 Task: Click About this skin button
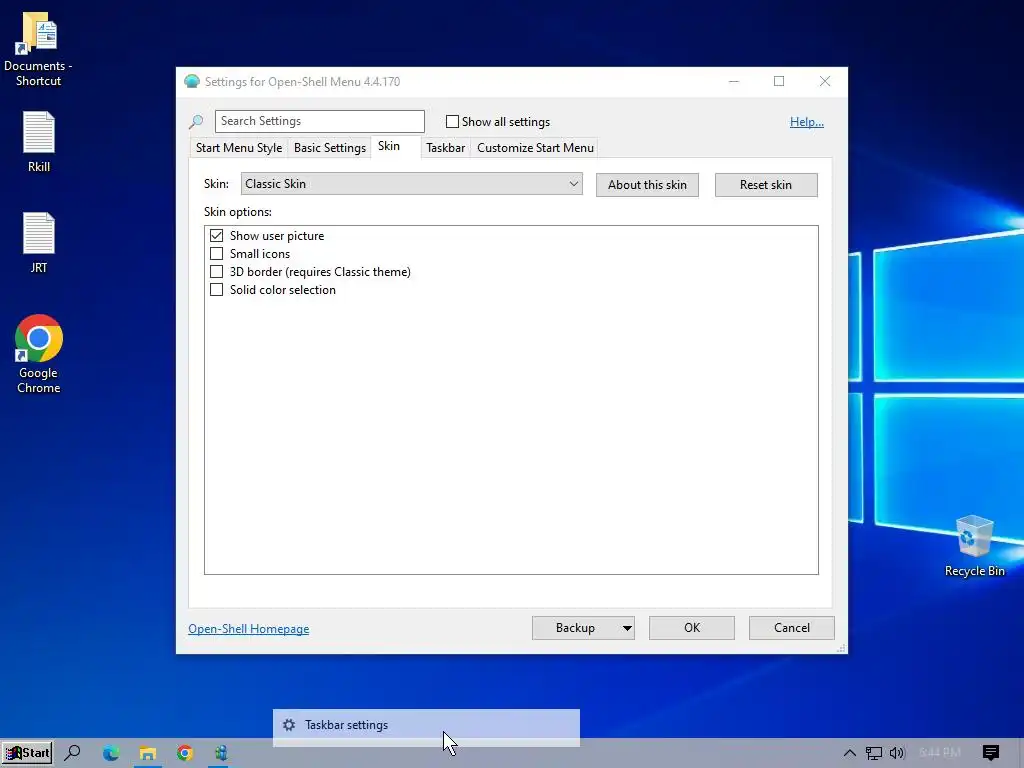pos(647,185)
